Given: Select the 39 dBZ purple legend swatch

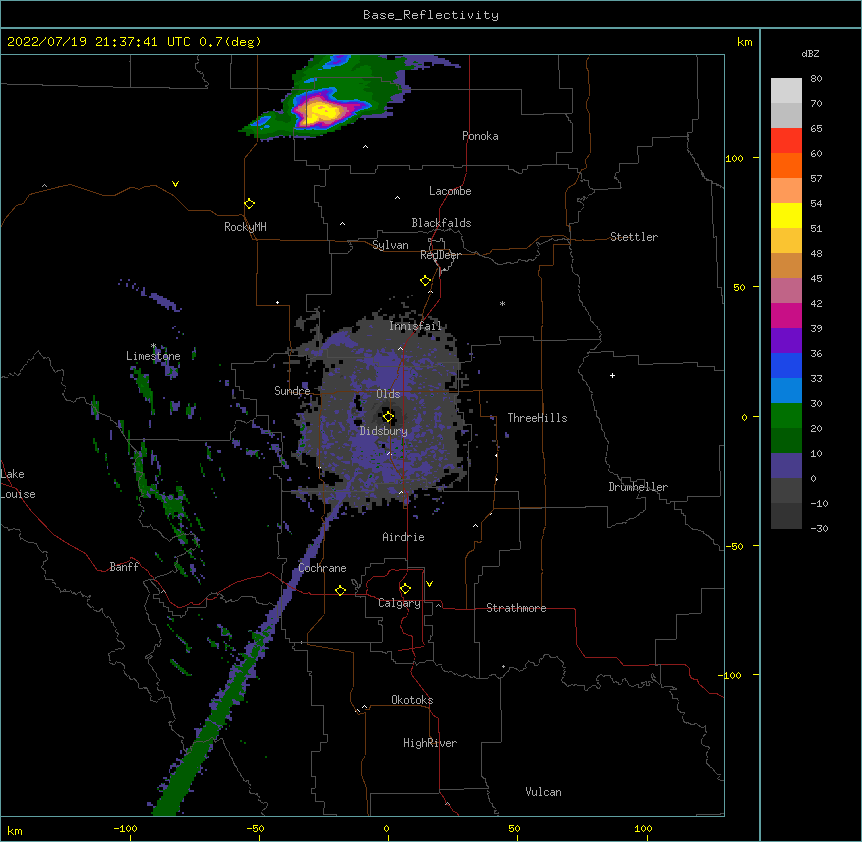Looking at the screenshot, I should tap(786, 340).
